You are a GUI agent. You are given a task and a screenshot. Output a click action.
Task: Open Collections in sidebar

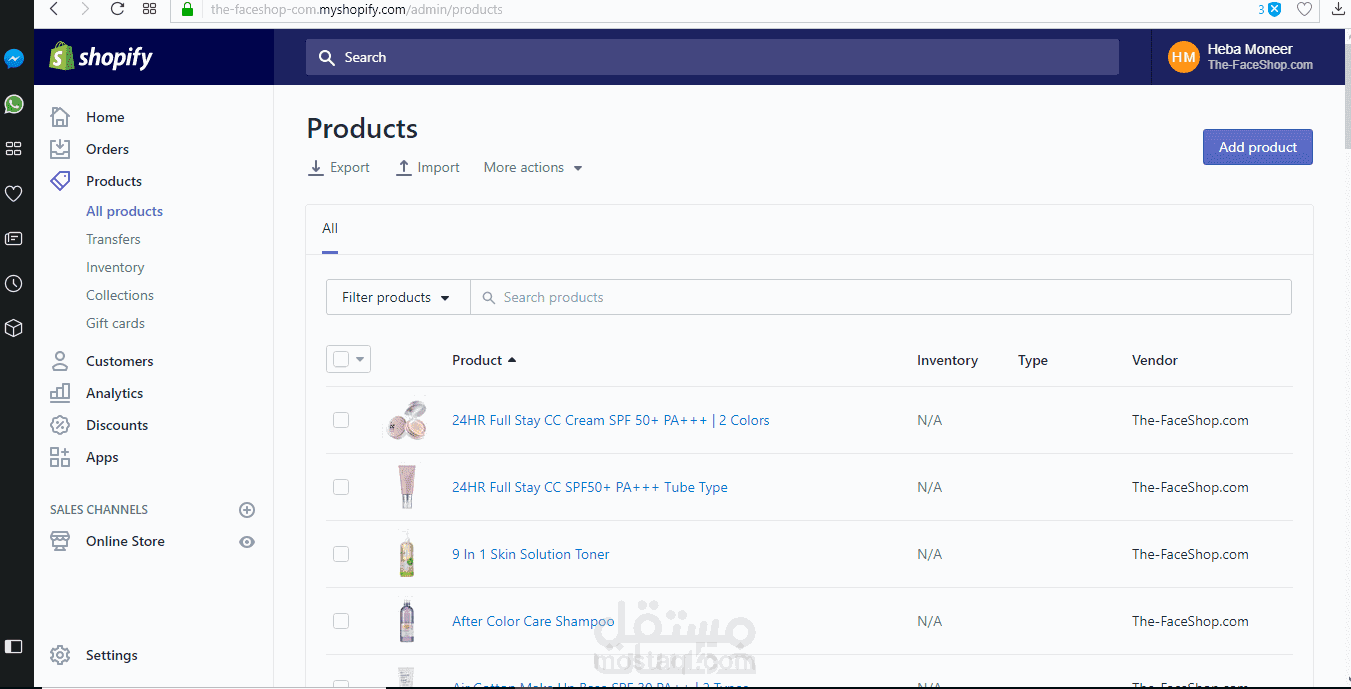pos(120,295)
